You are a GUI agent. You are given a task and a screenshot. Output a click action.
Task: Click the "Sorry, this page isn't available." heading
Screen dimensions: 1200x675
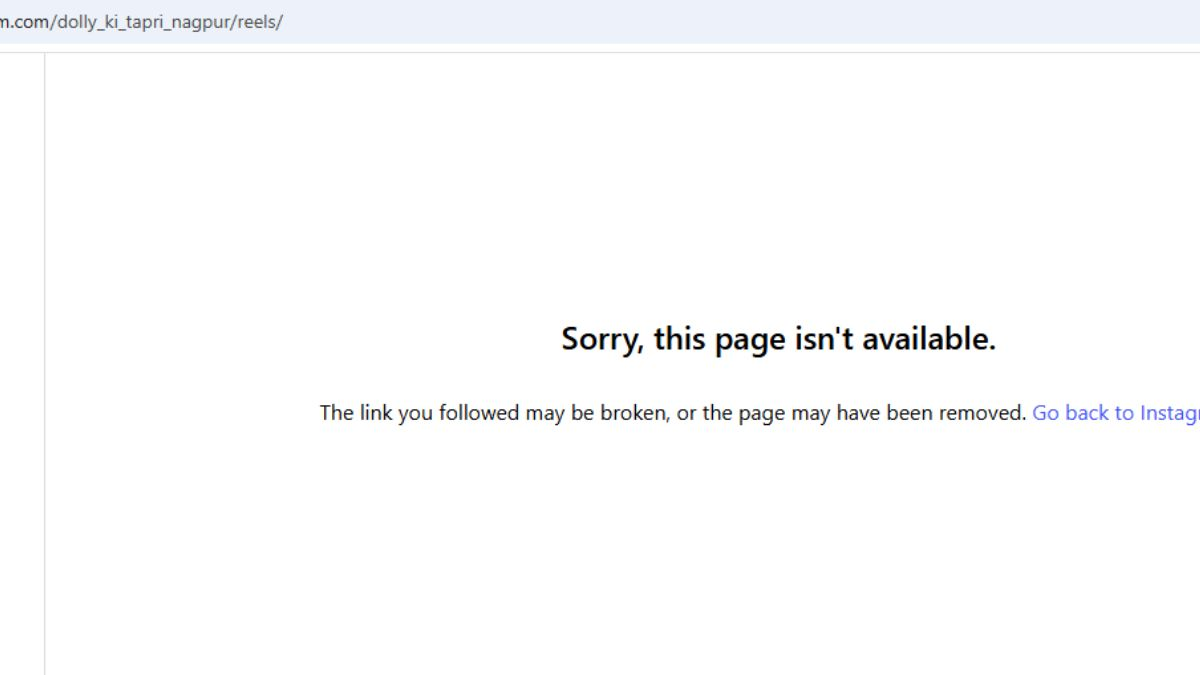pos(778,339)
